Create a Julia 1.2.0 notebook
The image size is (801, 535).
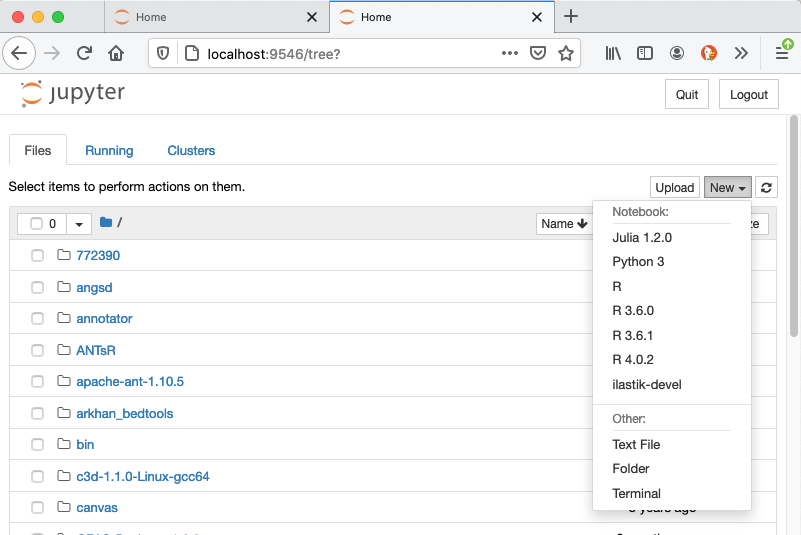pyautogui.click(x=671, y=238)
